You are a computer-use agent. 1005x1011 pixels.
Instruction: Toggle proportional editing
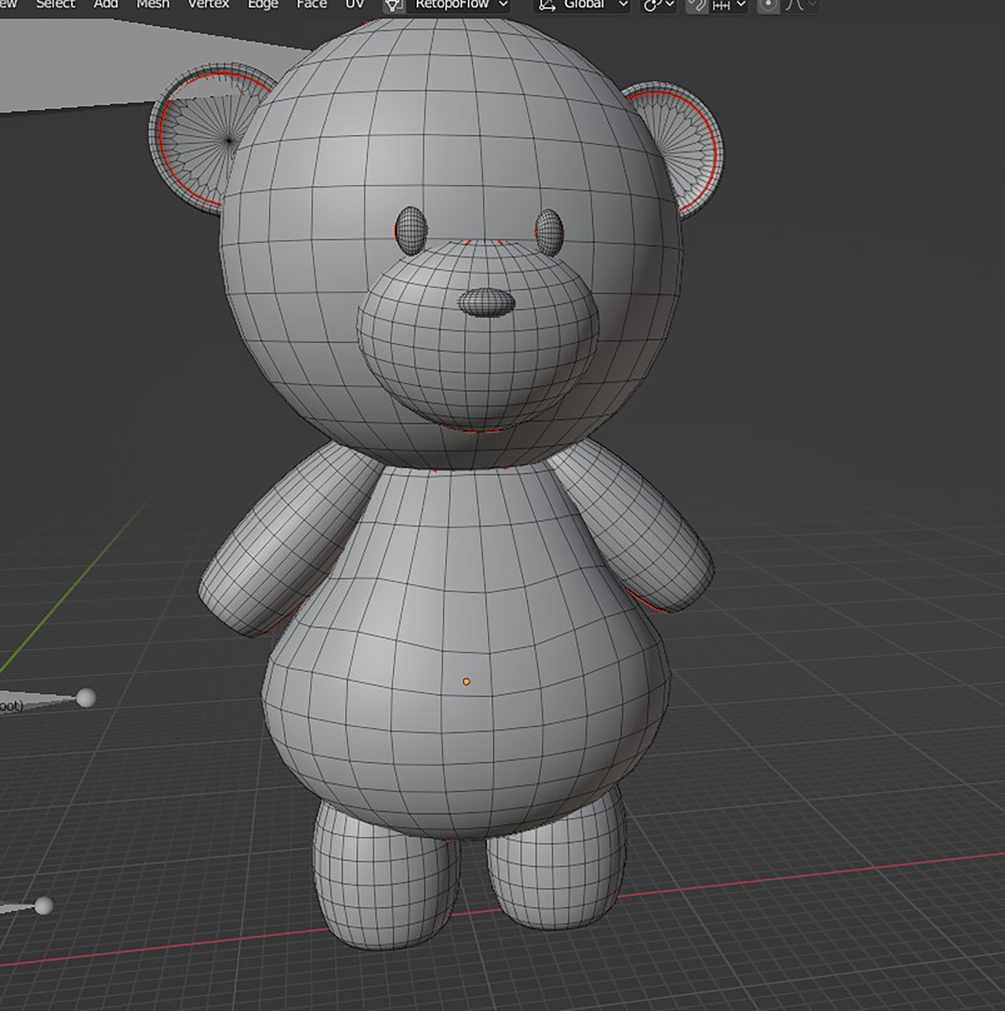tap(768, 5)
